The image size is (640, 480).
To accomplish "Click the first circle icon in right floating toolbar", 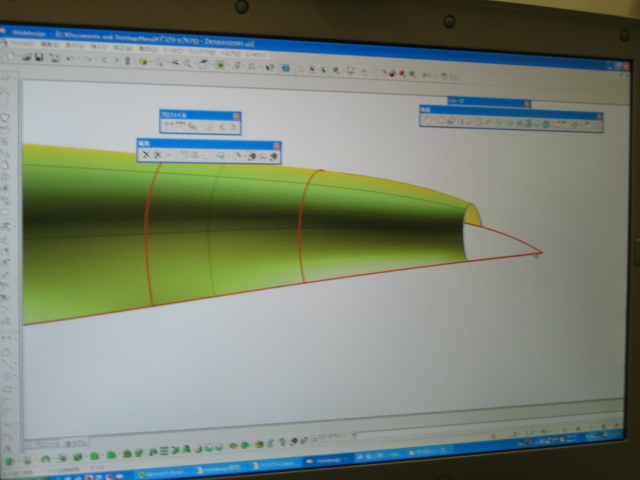I will click(428, 120).
